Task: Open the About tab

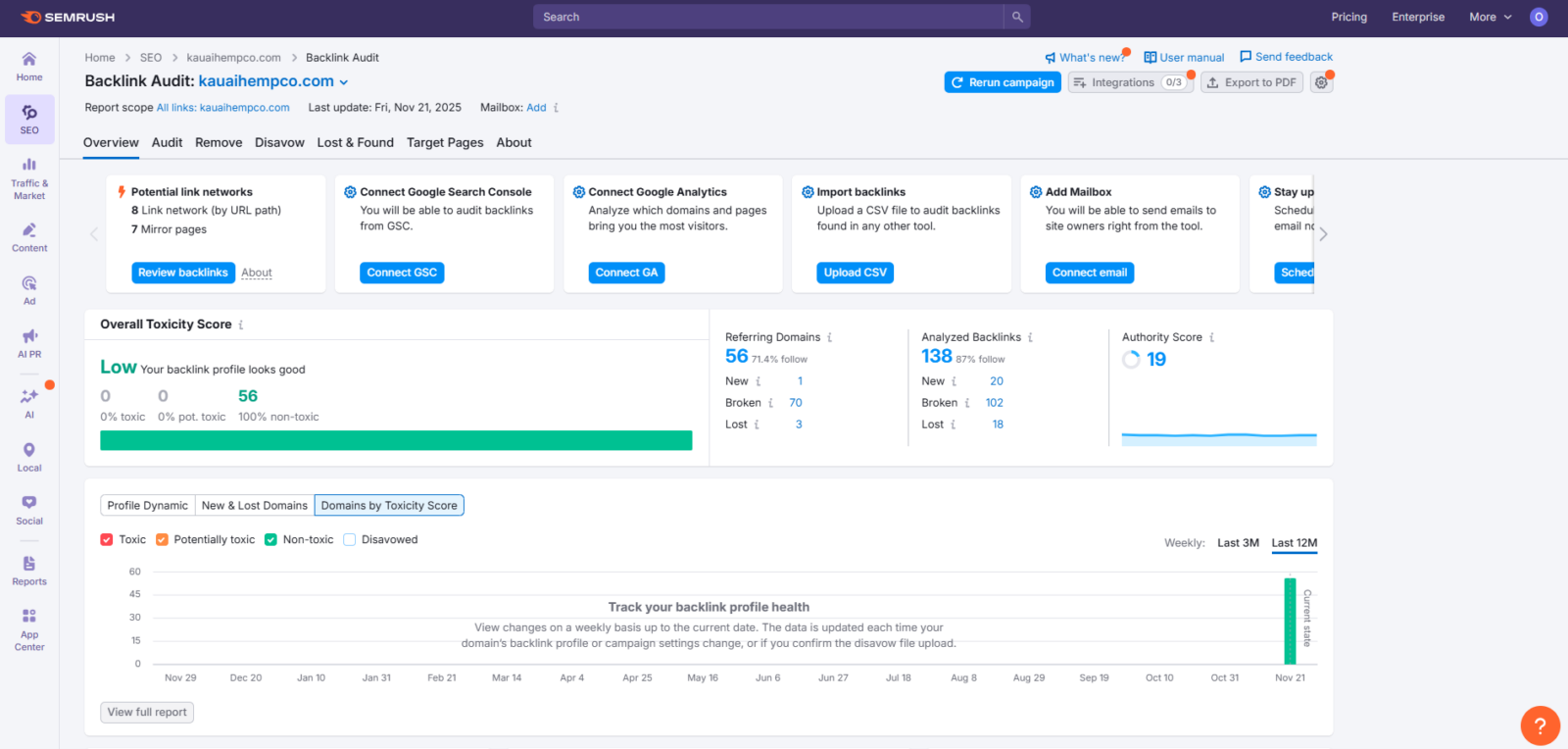Action: point(514,142)
